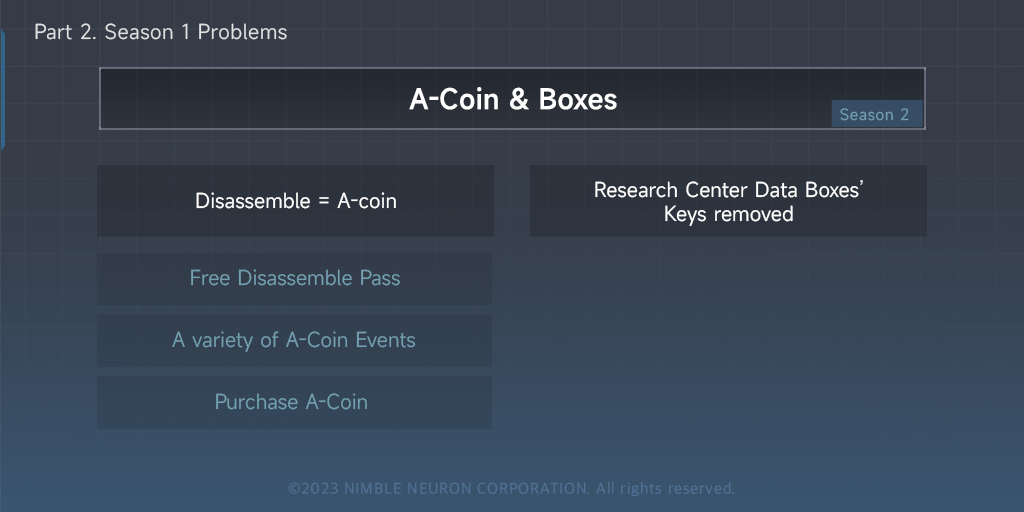Click the A-Coin & Boxes title text
1024x512 pixels.
point(512,99)
